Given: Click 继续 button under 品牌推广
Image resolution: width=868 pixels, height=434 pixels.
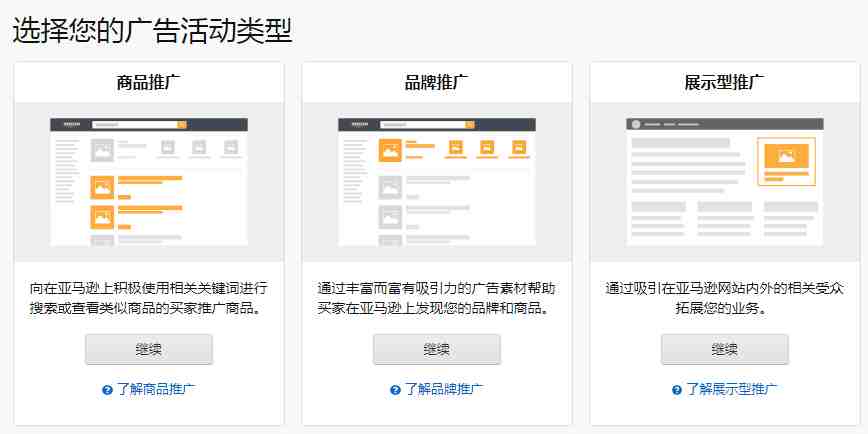Looking at the screenshot, I should click(x=436, y=349).
